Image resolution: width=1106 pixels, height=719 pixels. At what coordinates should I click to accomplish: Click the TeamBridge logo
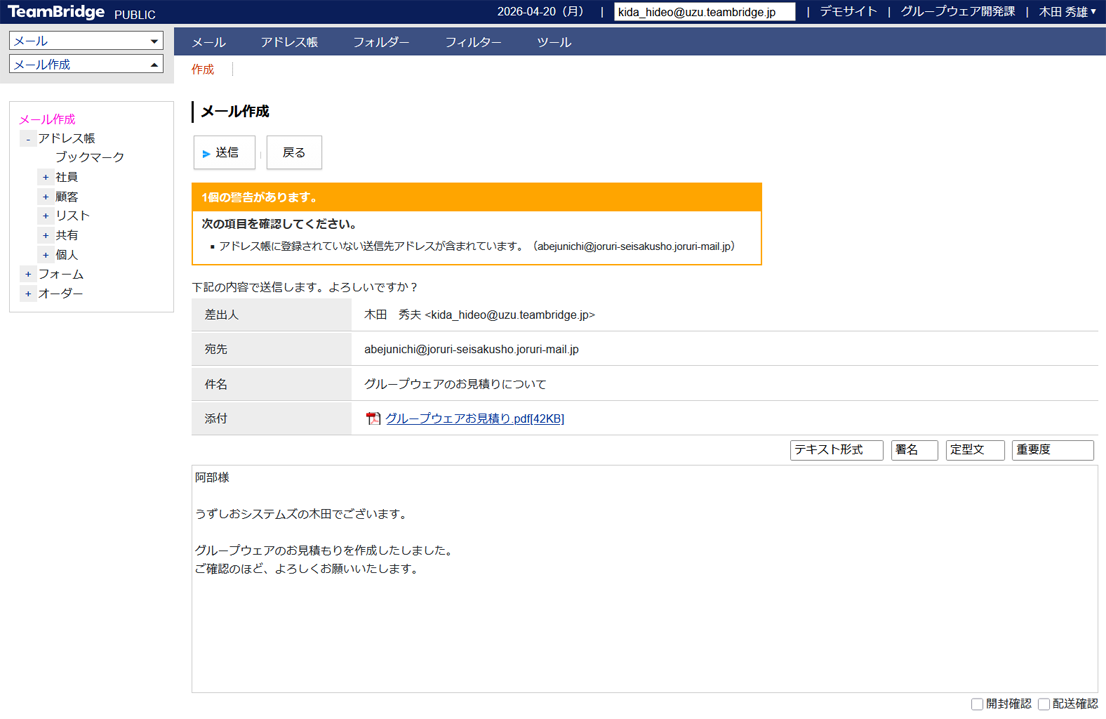tap(56, 12)
